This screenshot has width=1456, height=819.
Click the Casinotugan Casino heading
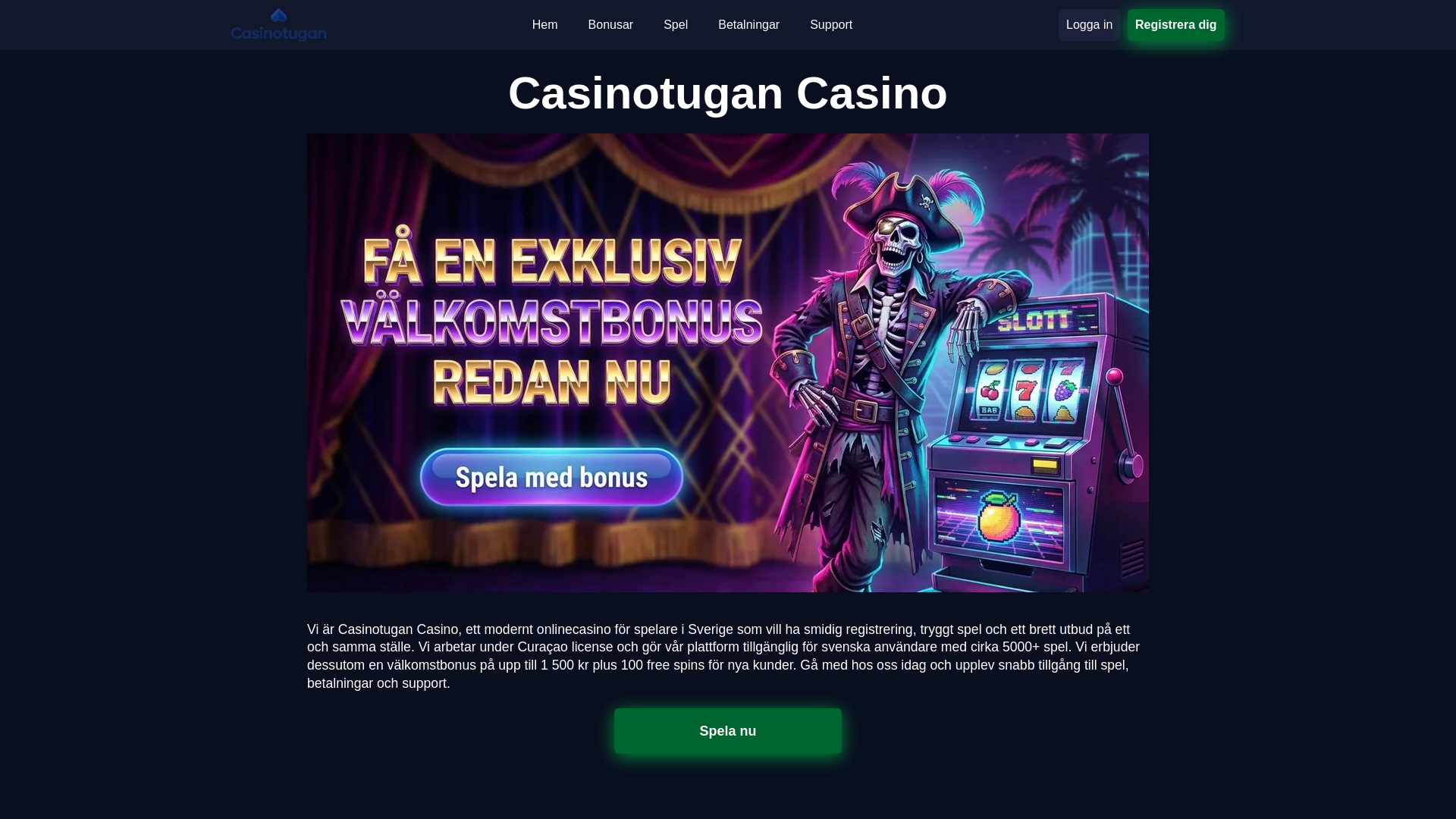click(728, 93)
